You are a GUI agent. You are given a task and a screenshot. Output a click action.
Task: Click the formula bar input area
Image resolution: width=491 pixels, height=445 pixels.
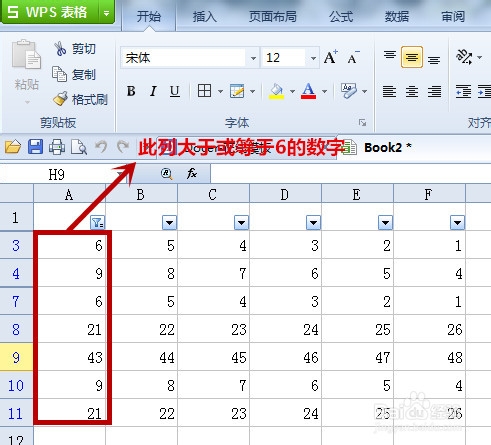pos(351,174)
